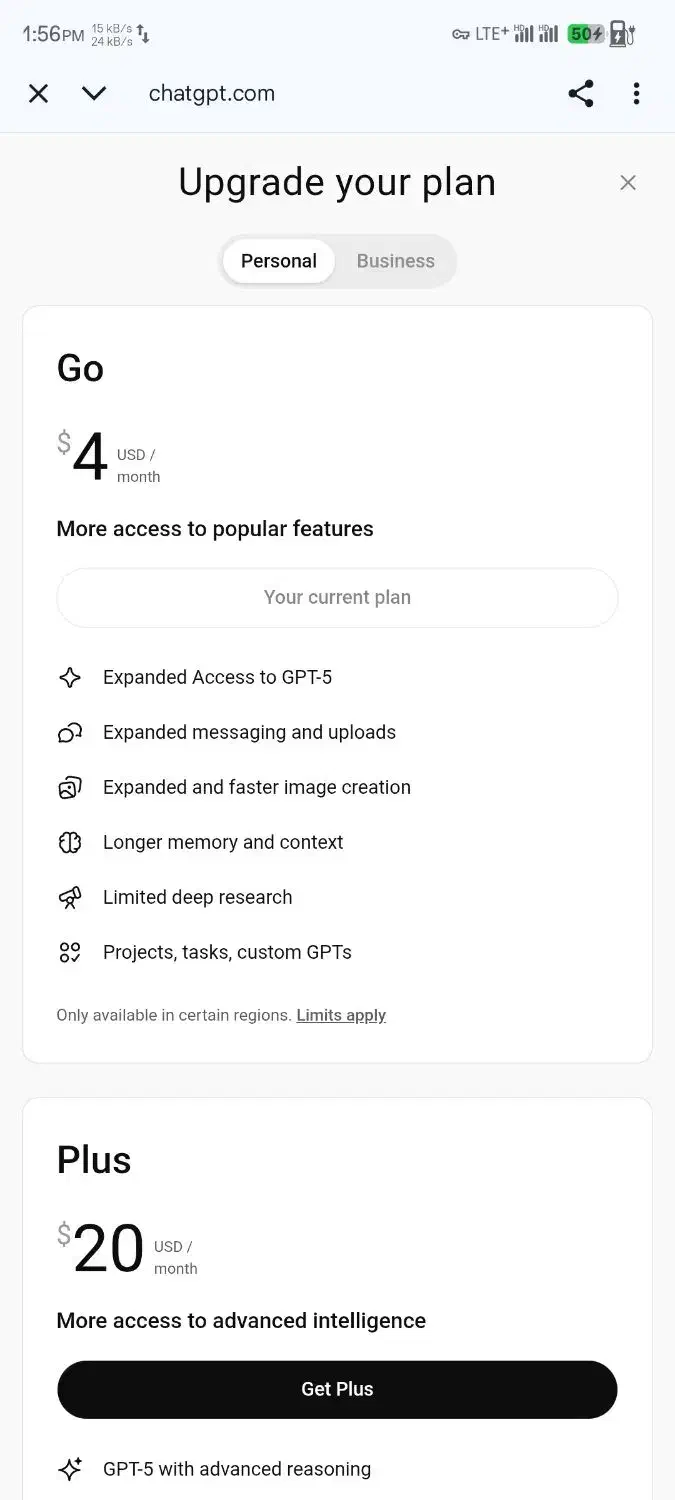Click the Get Plus button
The image size is (675, 1500).
pos(337,1389)
